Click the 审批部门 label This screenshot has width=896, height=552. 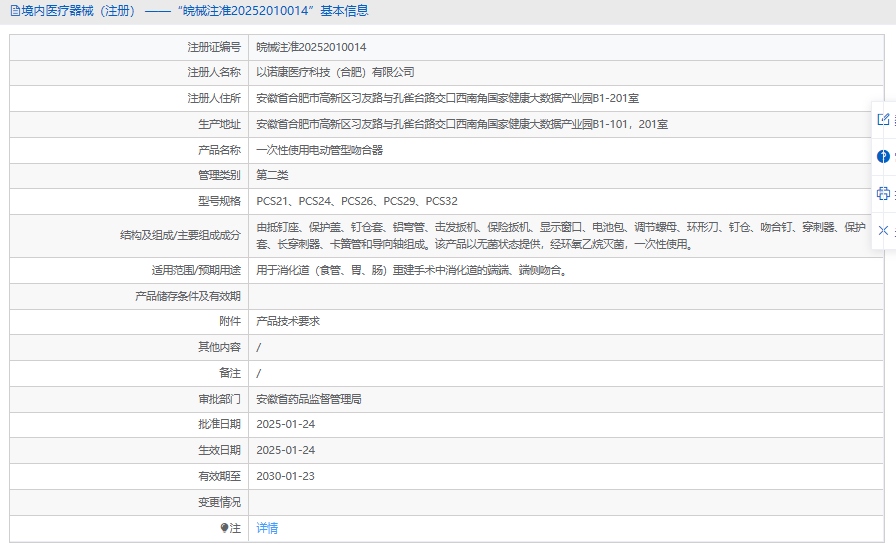tap(219, 399)
